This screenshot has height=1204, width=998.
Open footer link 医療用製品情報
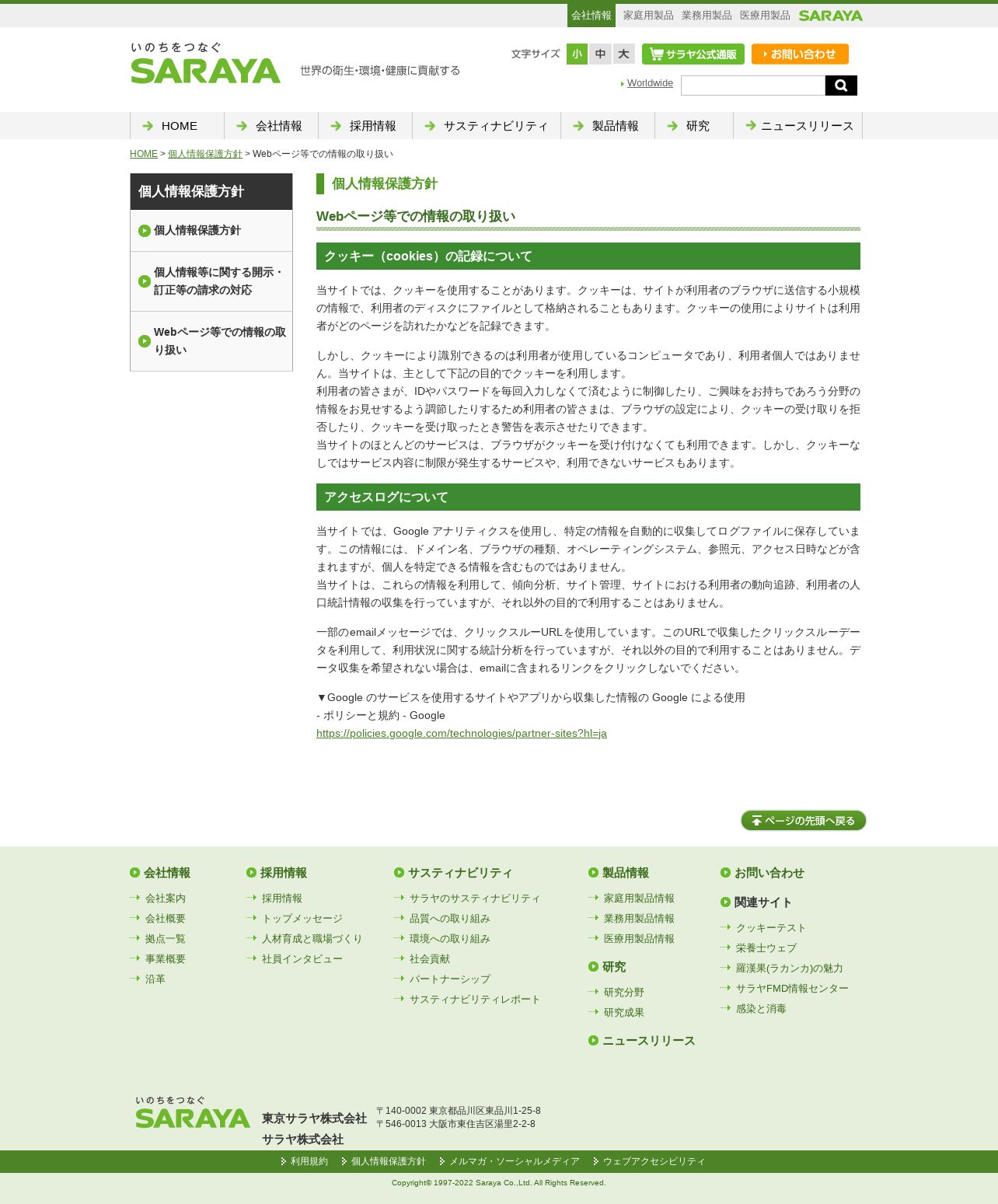[x=639, y=938]
